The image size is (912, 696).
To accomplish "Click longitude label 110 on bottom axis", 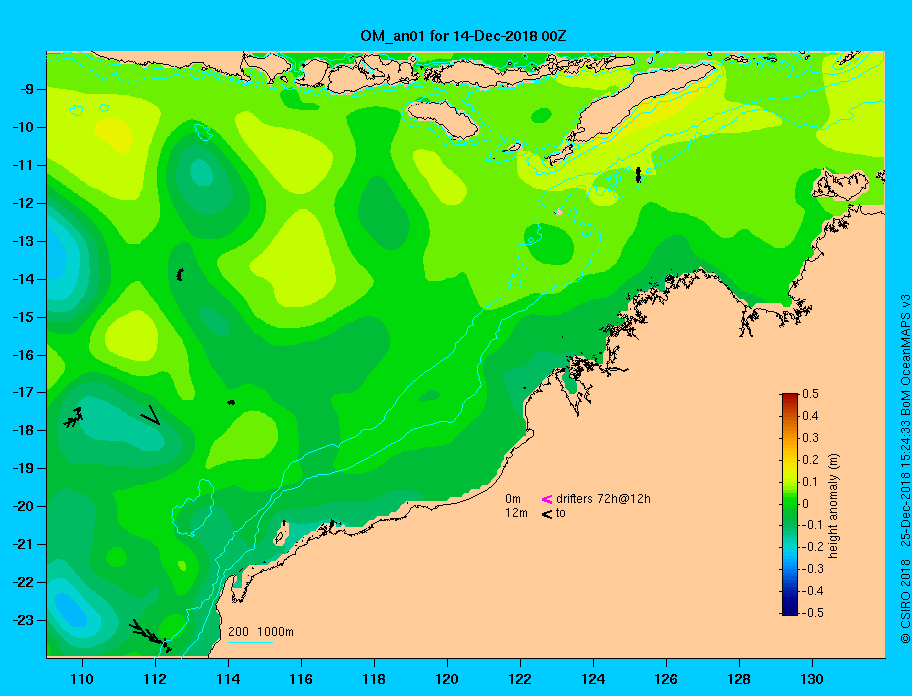I will click(x=82, y=679).
